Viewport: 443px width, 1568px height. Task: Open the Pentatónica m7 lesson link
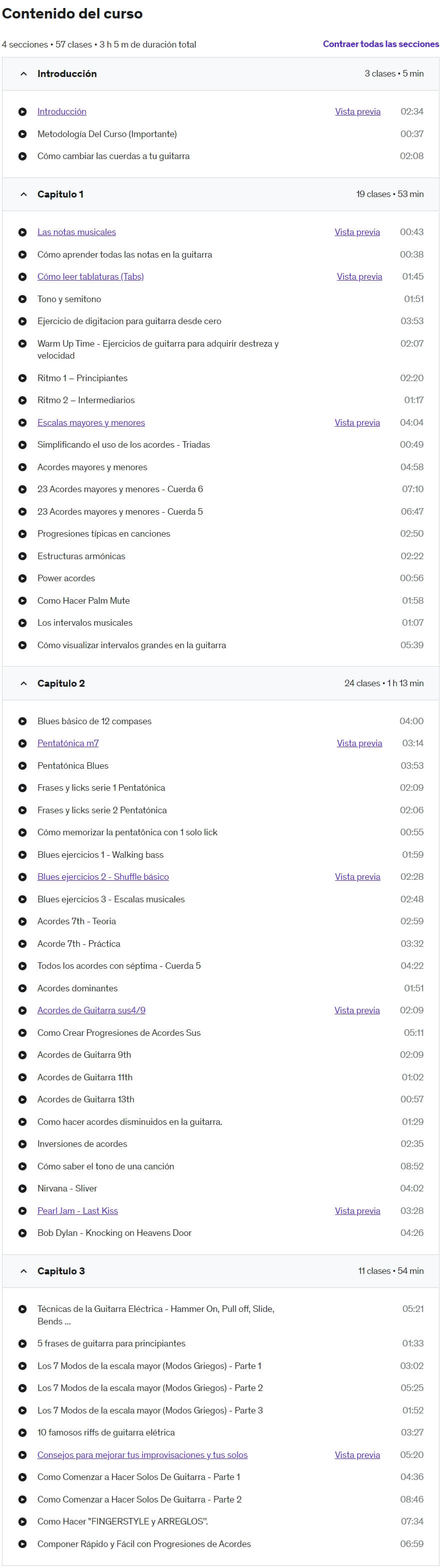pyautogui.click(x=68, y=743)
